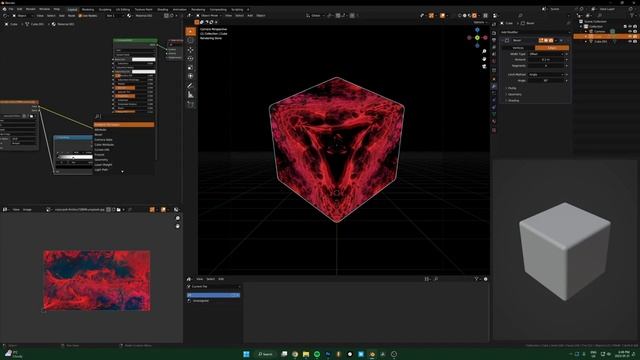Switch to solid viewport shading mode
The width and height of the screenshot is (640, 360).
pyautogui.click(x=464, y=16)
